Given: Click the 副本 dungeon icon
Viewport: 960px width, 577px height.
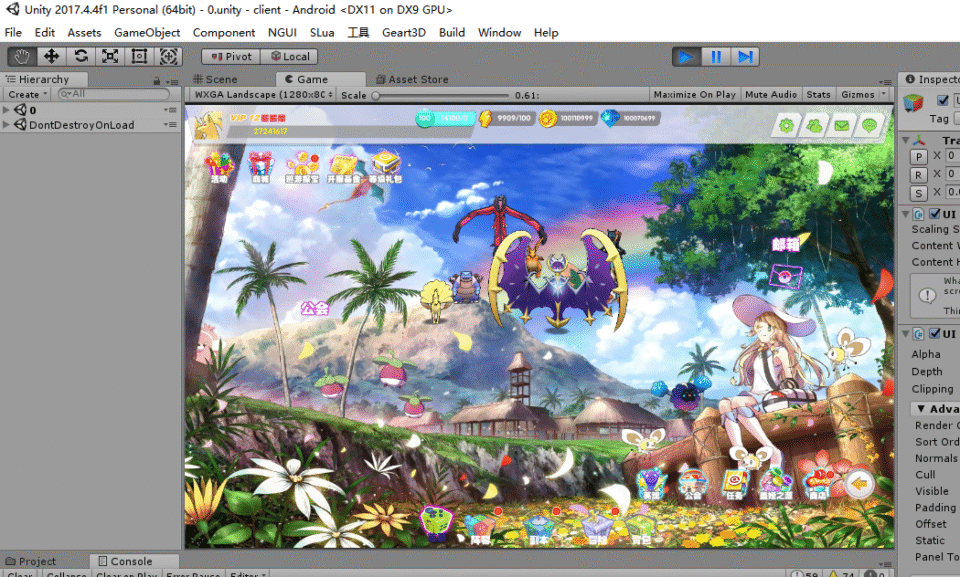Looking at the screenshot, I should 539,529.
